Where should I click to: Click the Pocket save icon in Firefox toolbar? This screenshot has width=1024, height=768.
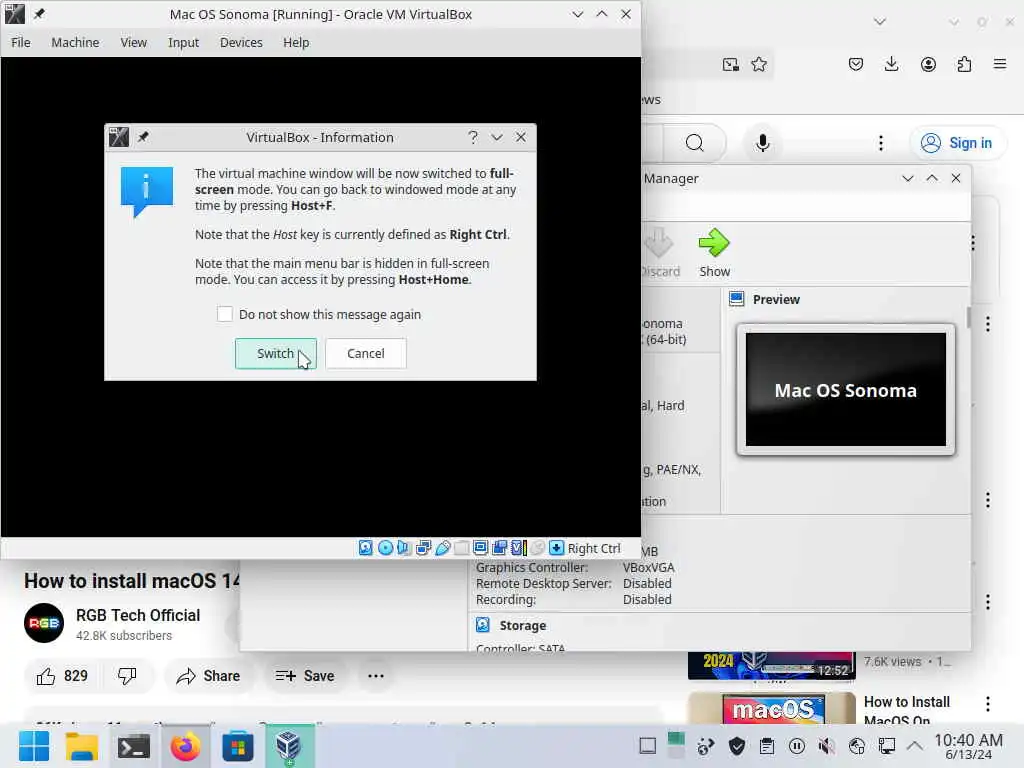click(856, 64)
